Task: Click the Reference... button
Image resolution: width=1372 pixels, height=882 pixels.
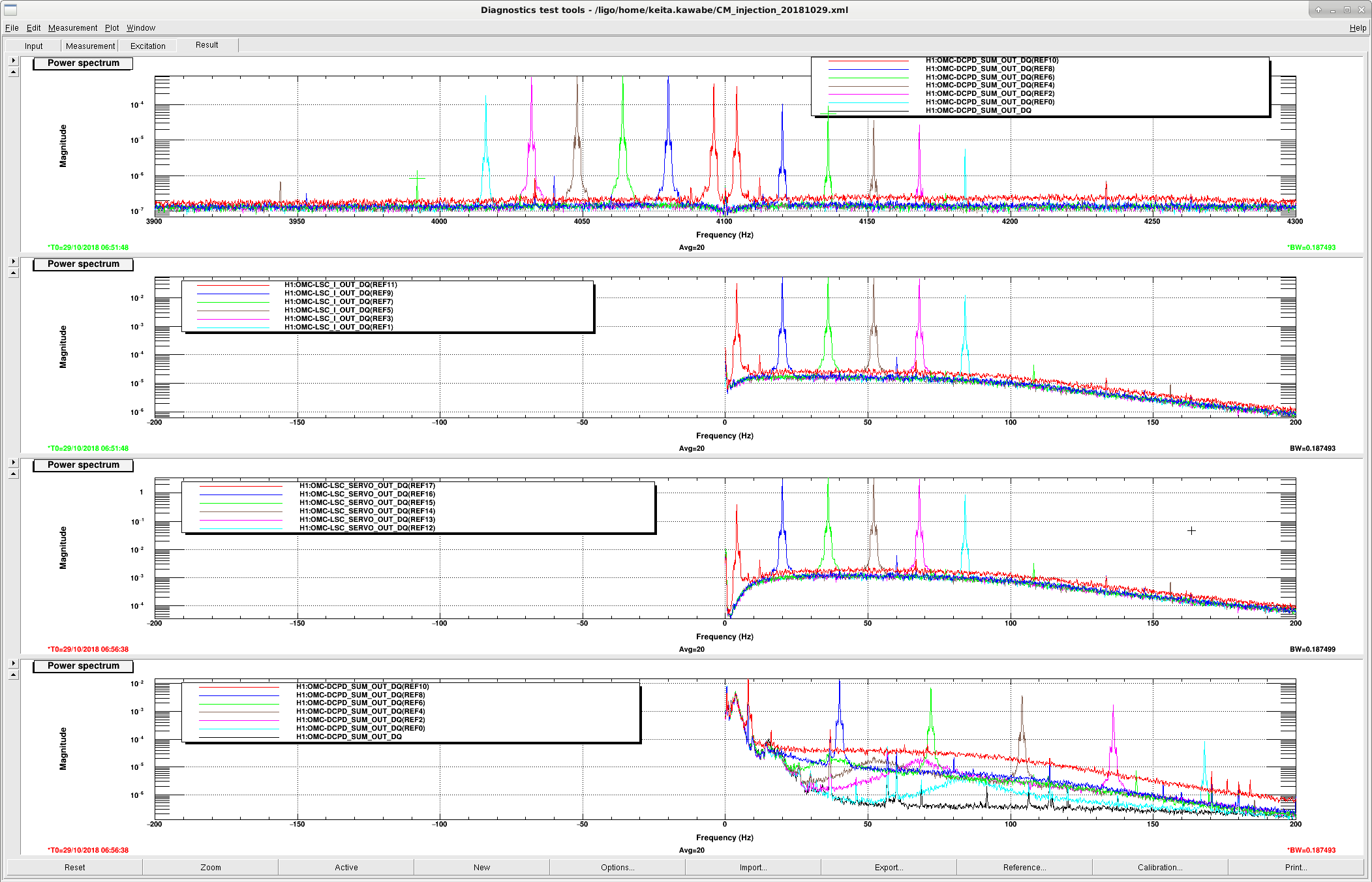Action: [x=1024, y=868]
